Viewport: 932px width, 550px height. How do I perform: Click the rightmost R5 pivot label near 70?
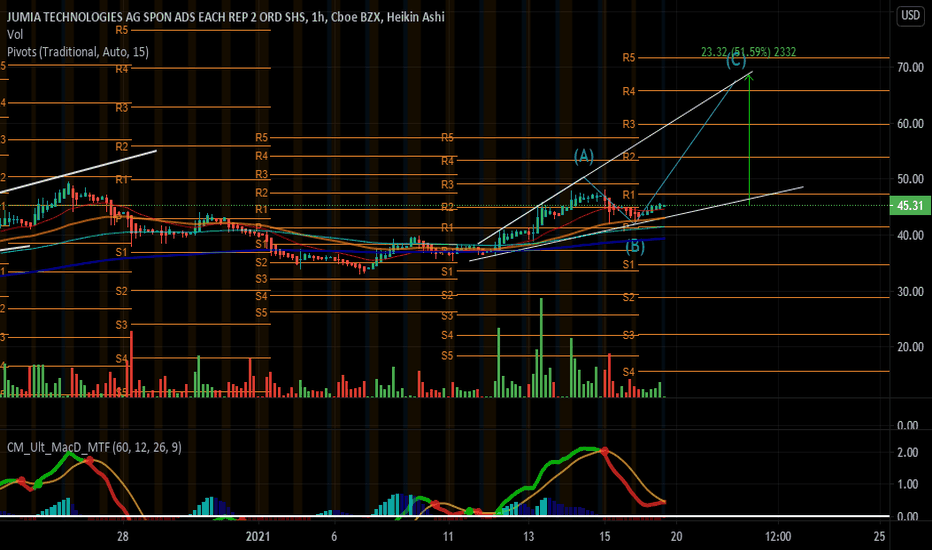point(629,58)
